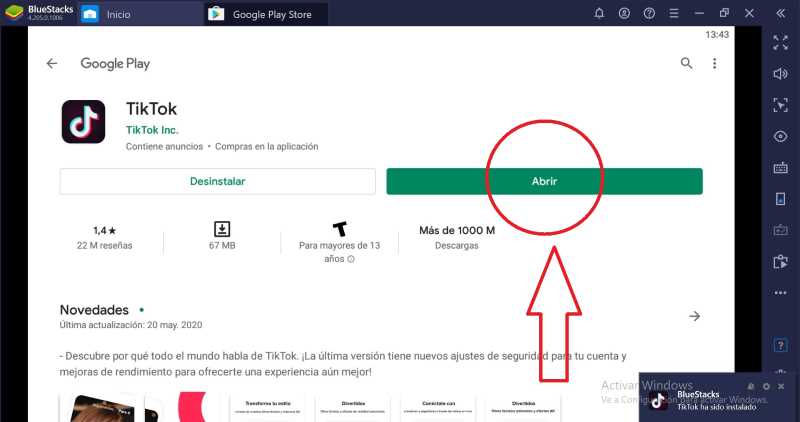Click the green Abrir button

pos(544,182)
